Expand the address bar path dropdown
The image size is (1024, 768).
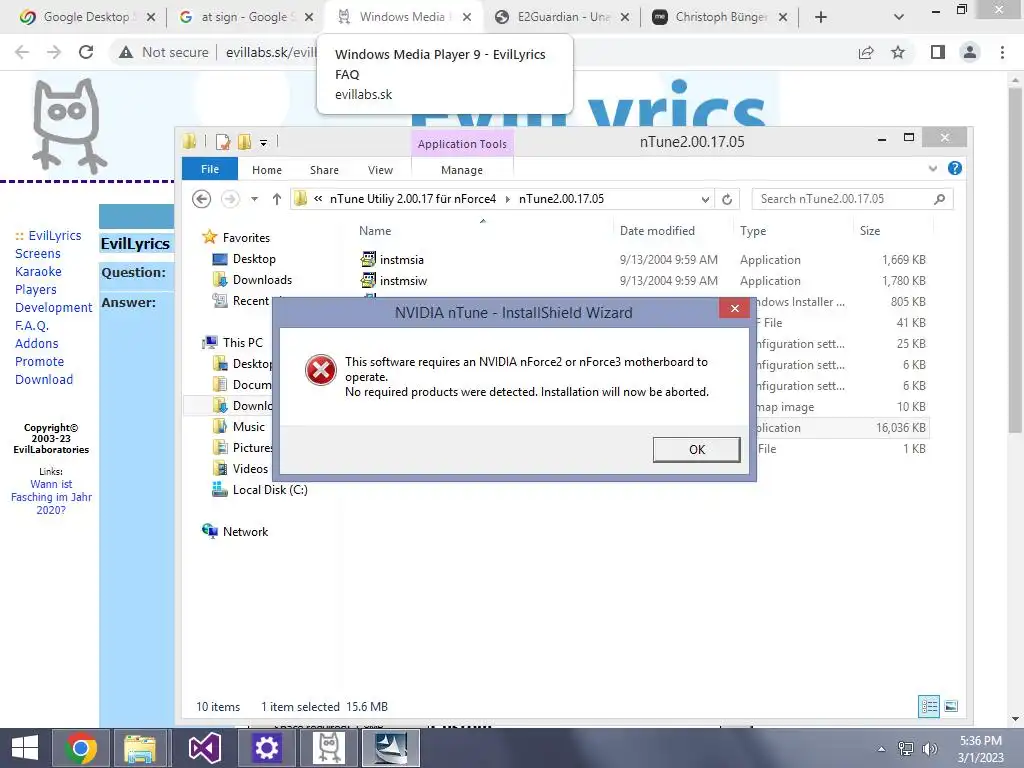[x=705, y=199]
